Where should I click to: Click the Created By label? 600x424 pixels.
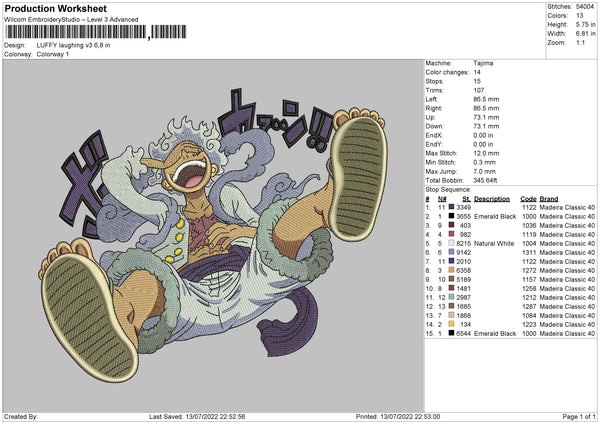(x=21, y=416)
